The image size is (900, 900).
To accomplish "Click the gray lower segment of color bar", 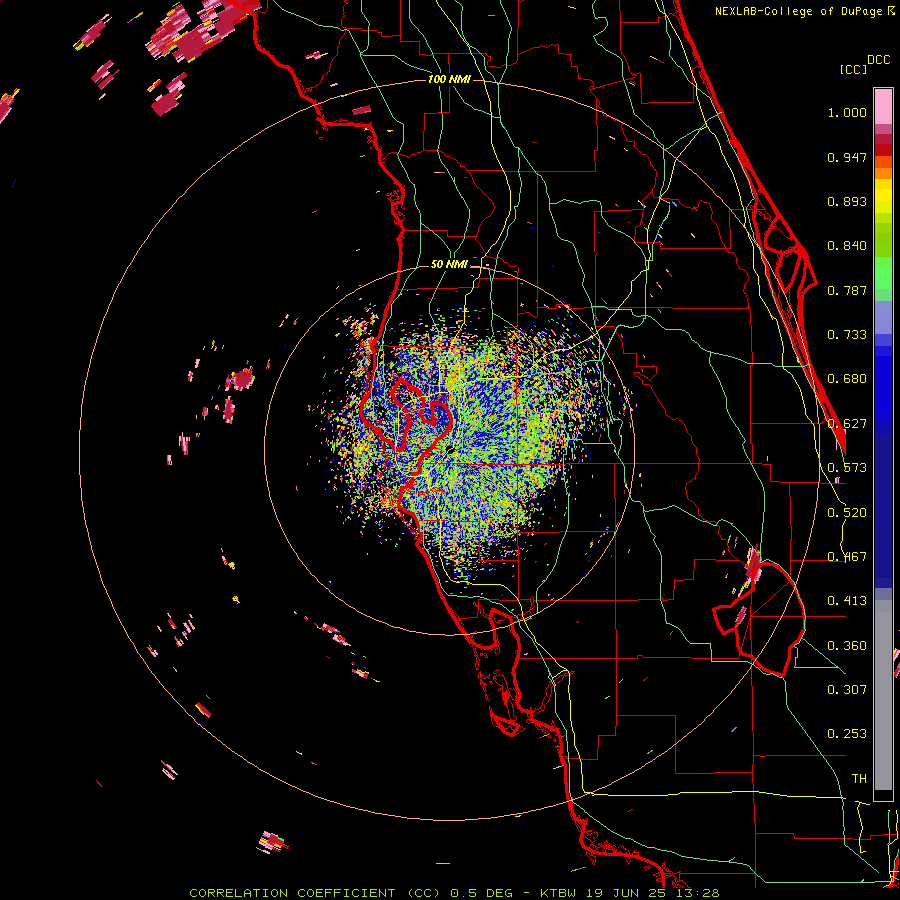I will click(883, 695).
